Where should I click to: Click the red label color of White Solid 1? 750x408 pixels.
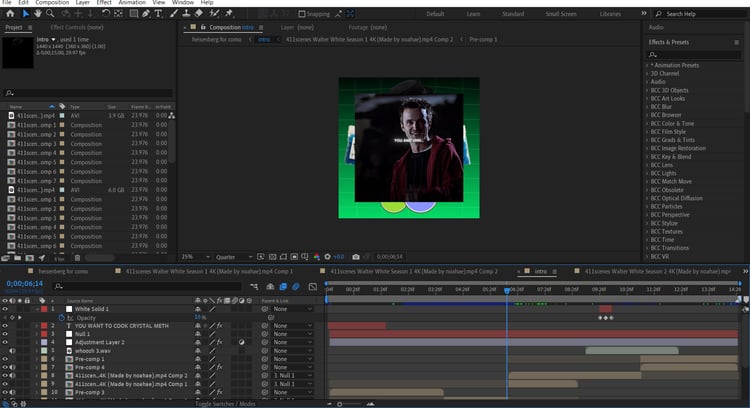click(x=44, y=309)
